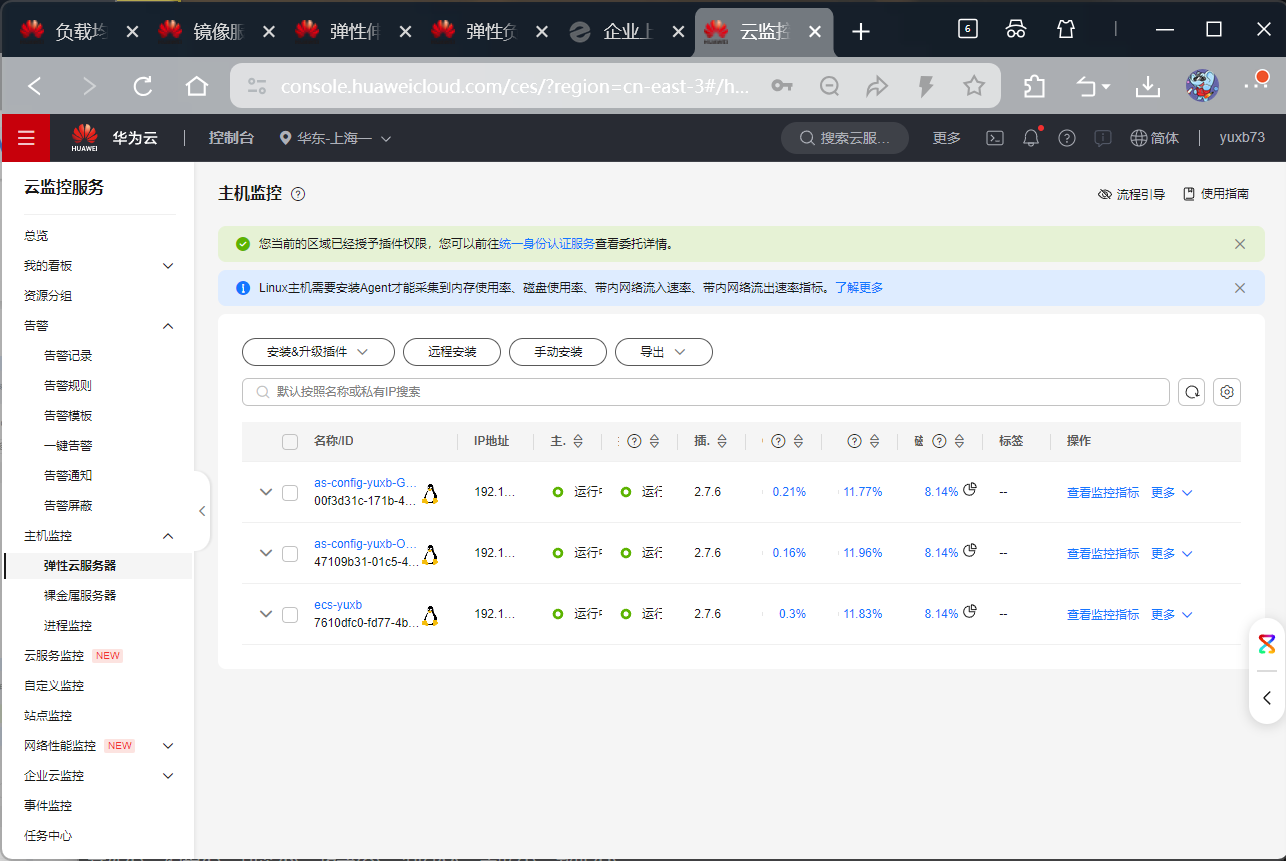Go to 裸金属服务器 monitoring
This screenshot has width=1286, height=861.
[x=80, y=596]
